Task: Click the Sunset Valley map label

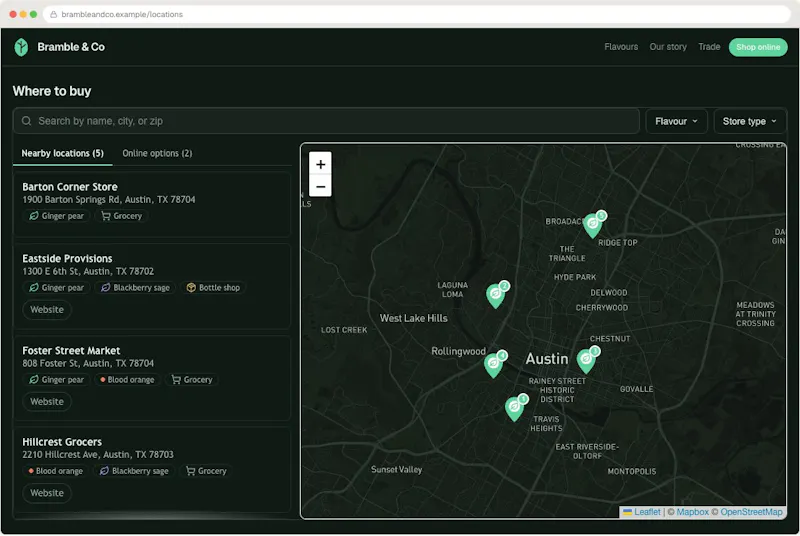Action: (x=396, y=469)
